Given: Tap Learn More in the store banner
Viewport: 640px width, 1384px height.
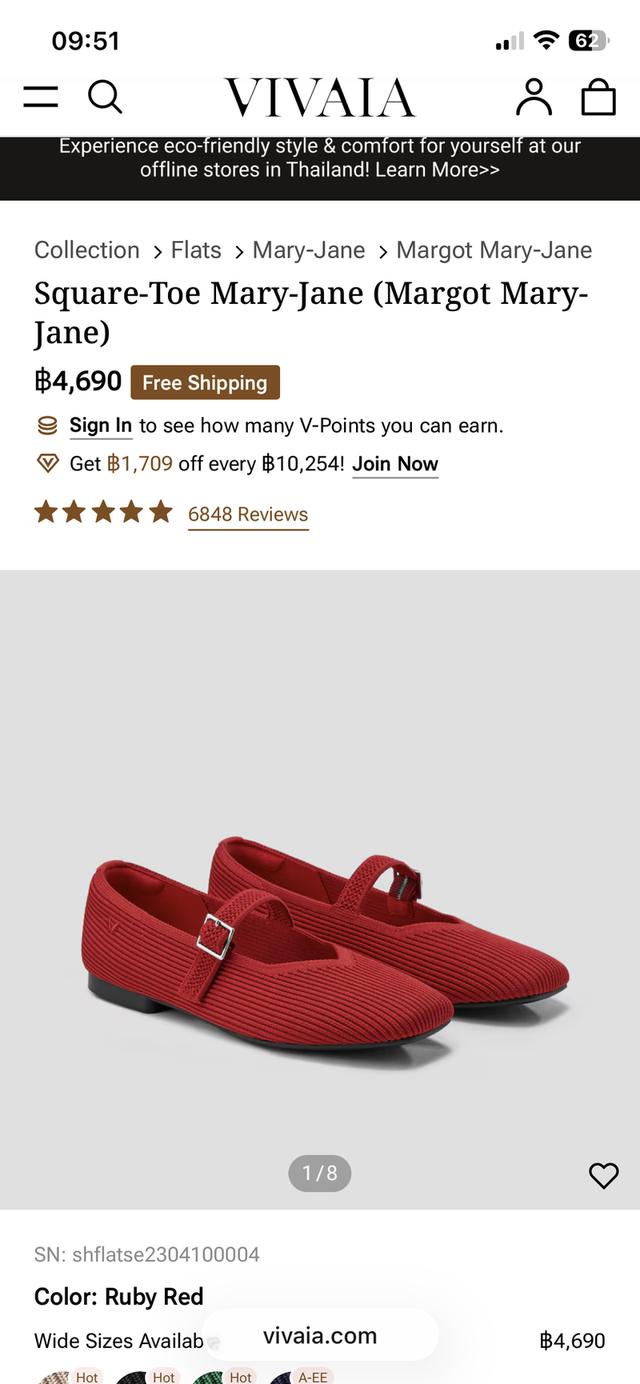Looking at the screenshot, I should [437, 170].
